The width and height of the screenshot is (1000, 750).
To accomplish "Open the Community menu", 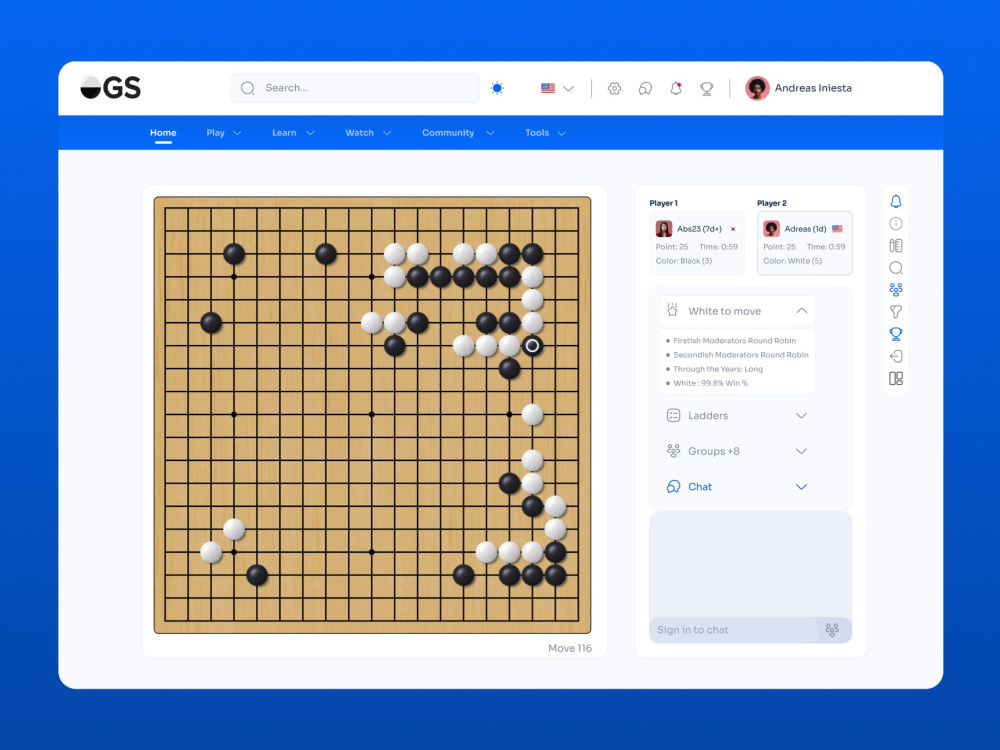I will pyautogui.click(x=456, y=132).
